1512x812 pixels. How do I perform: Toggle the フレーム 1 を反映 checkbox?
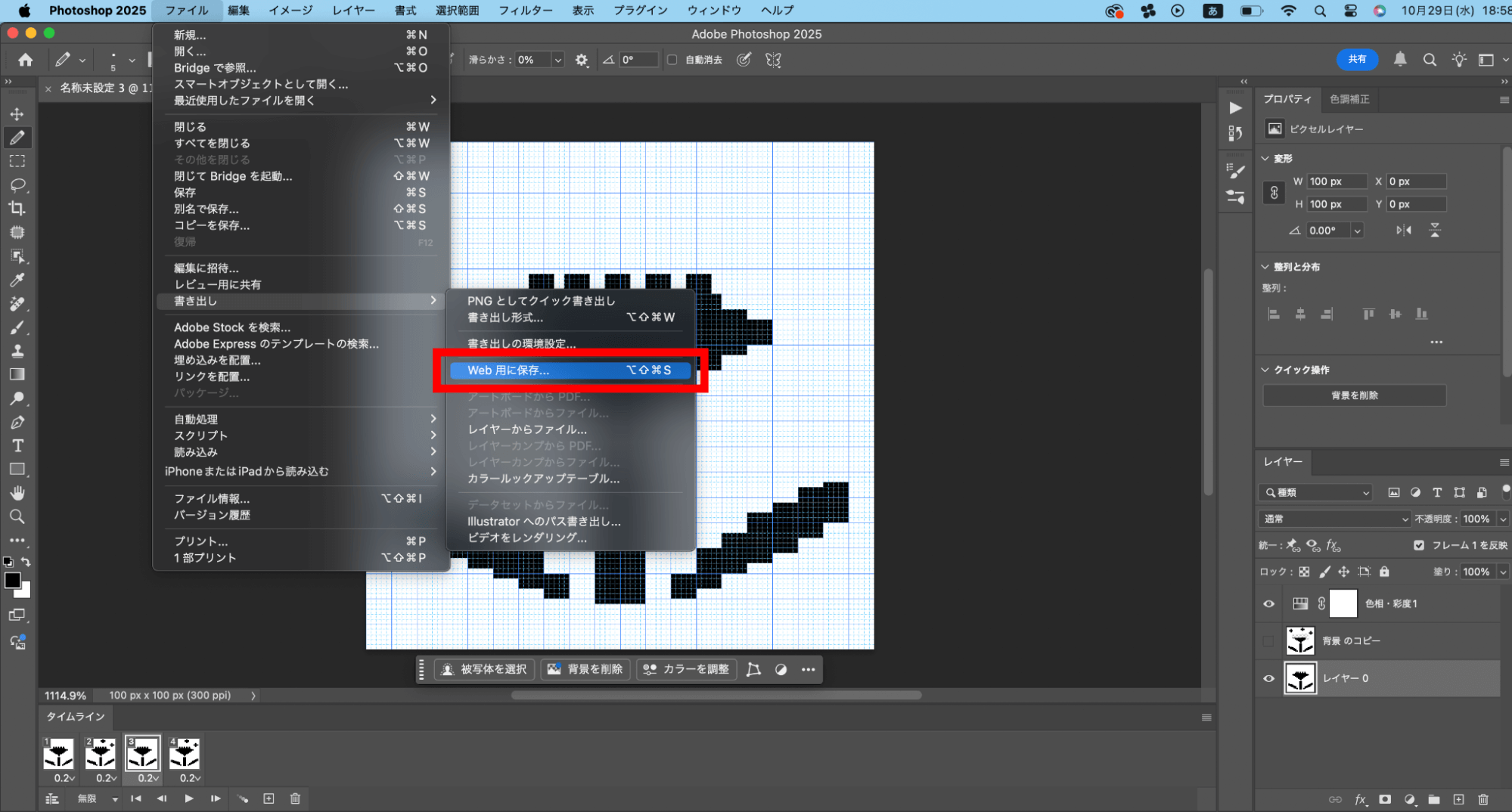(x=1418, y=545)
